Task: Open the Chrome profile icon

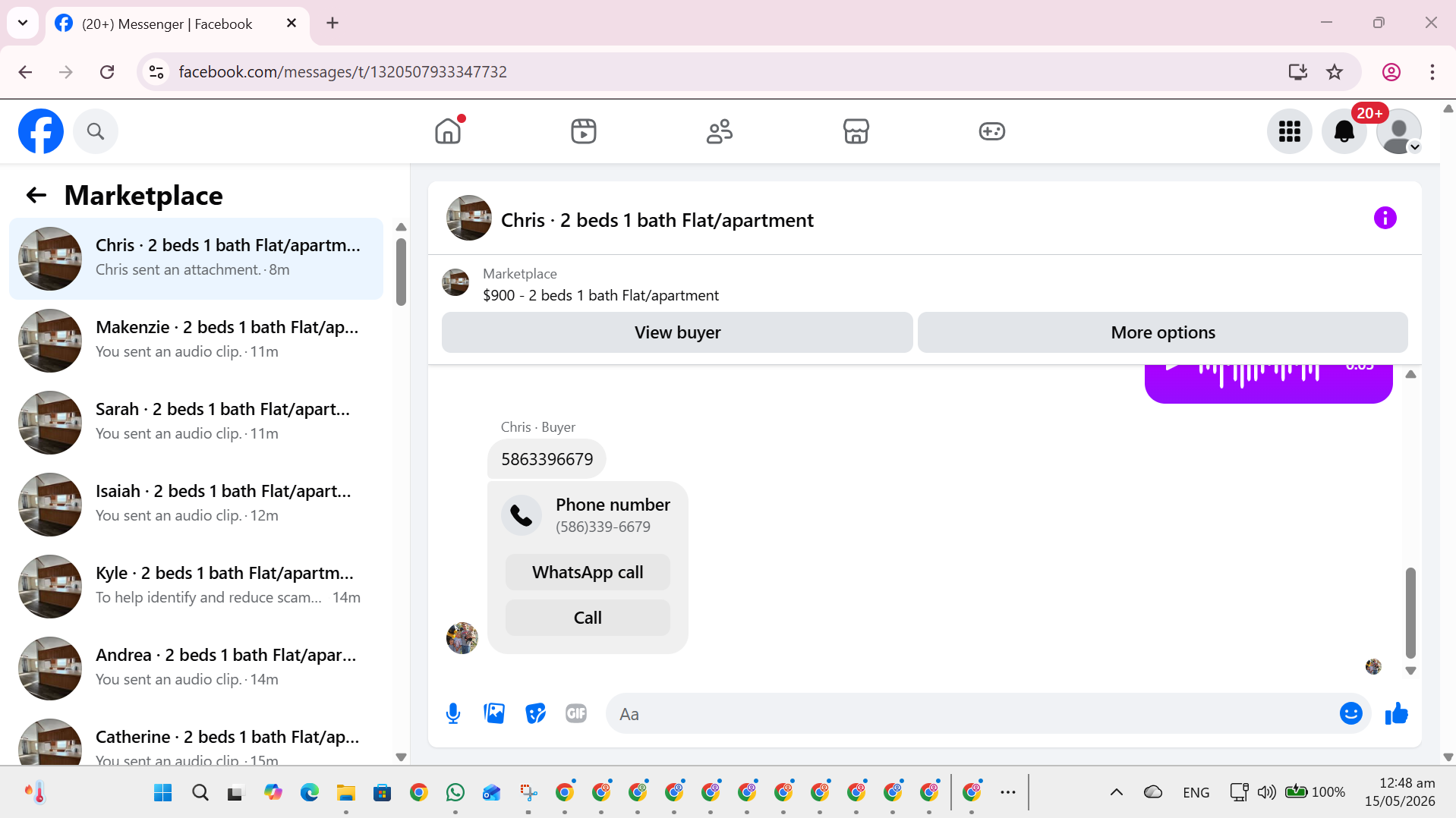Action: [1391, 72]
